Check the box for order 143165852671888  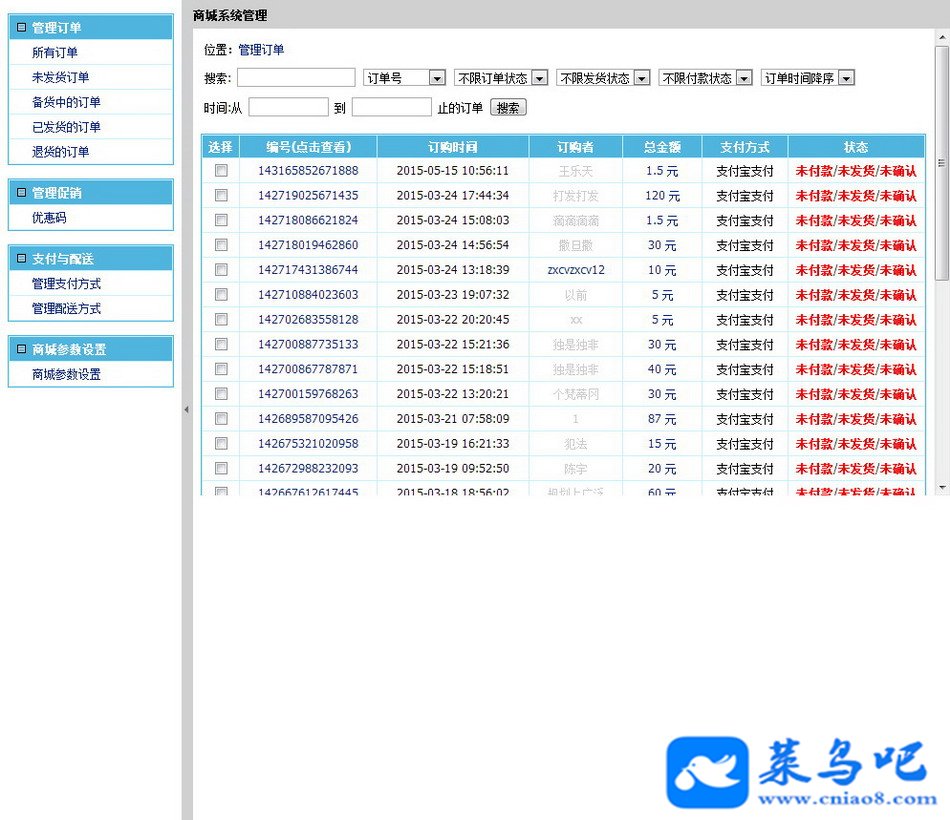[221, 170]
